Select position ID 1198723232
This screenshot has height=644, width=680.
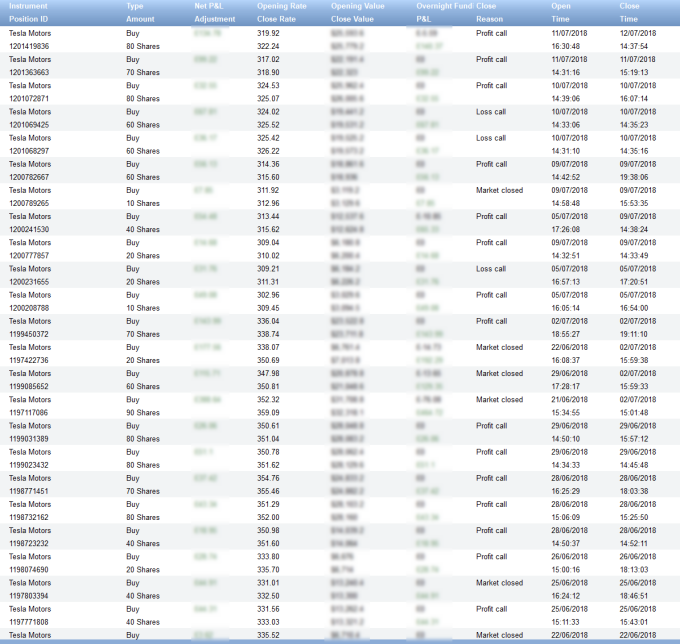(29, 543)
